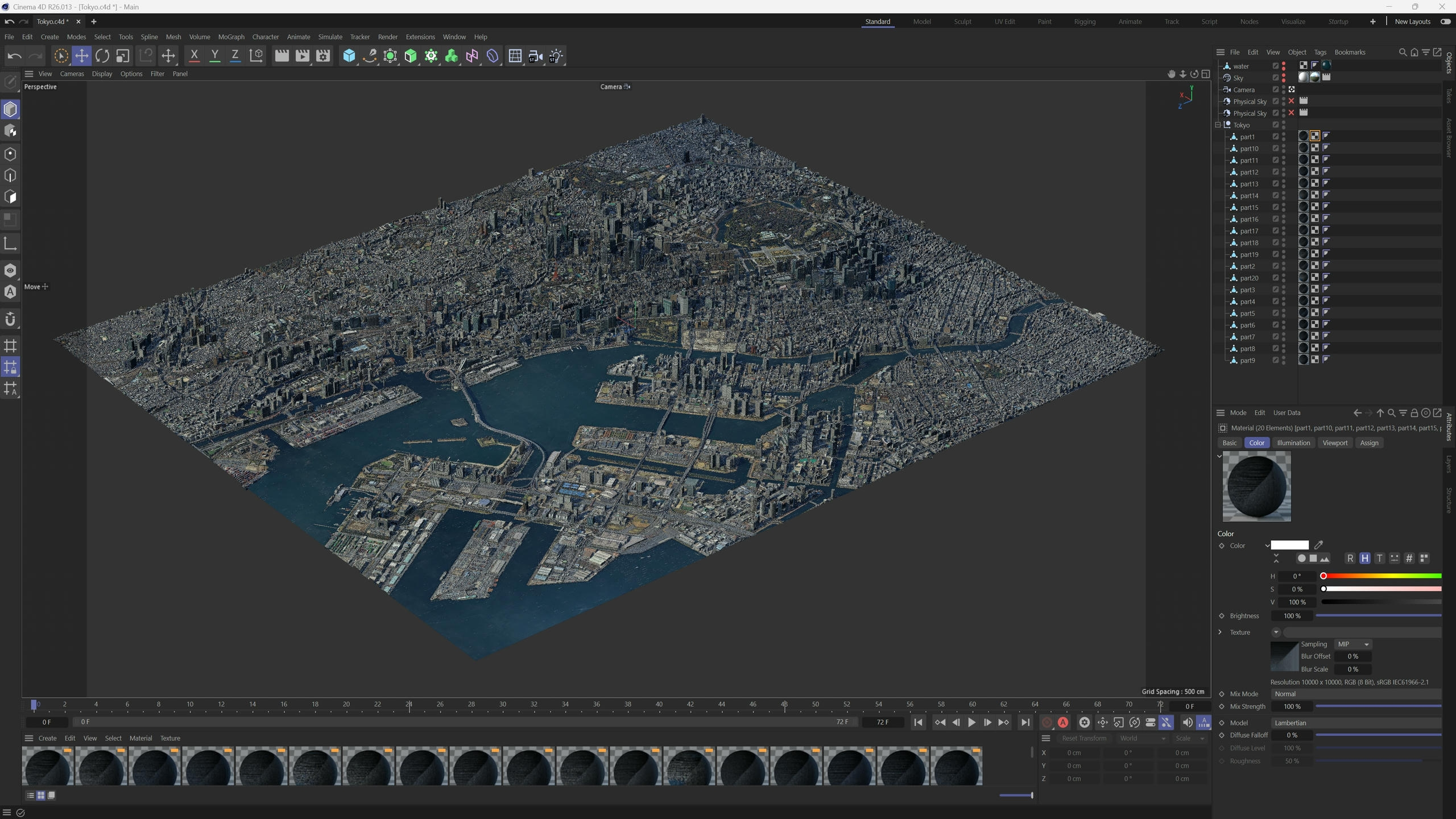Open the Scale dropdown in coordinates
The width and height of the screenshot is (1456, 819).
point(1190,738)
